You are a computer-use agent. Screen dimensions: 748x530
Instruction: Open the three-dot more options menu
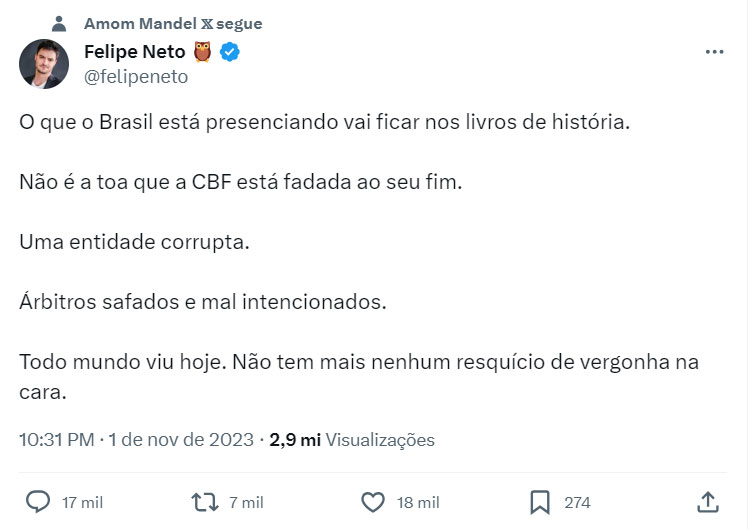(714, 52)
